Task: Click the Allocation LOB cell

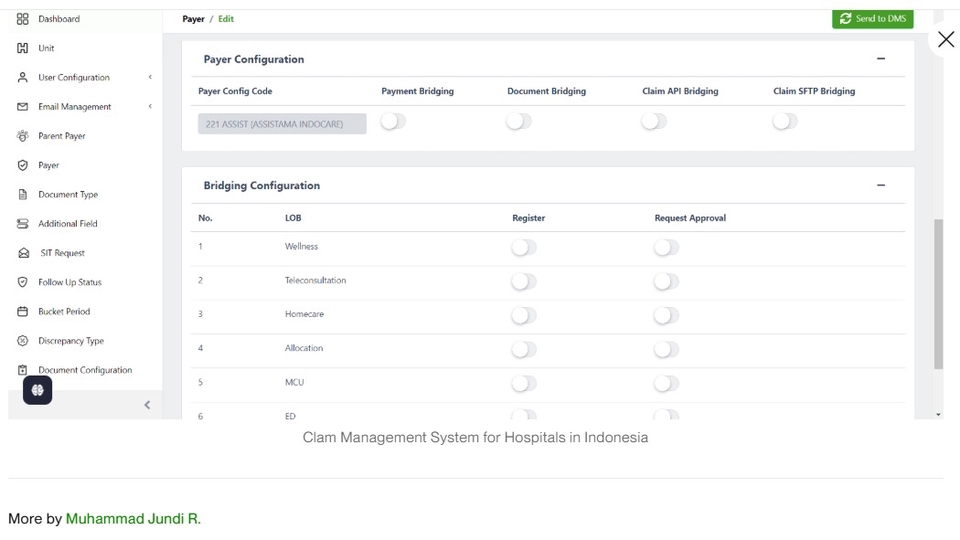Action: [304, 348]
